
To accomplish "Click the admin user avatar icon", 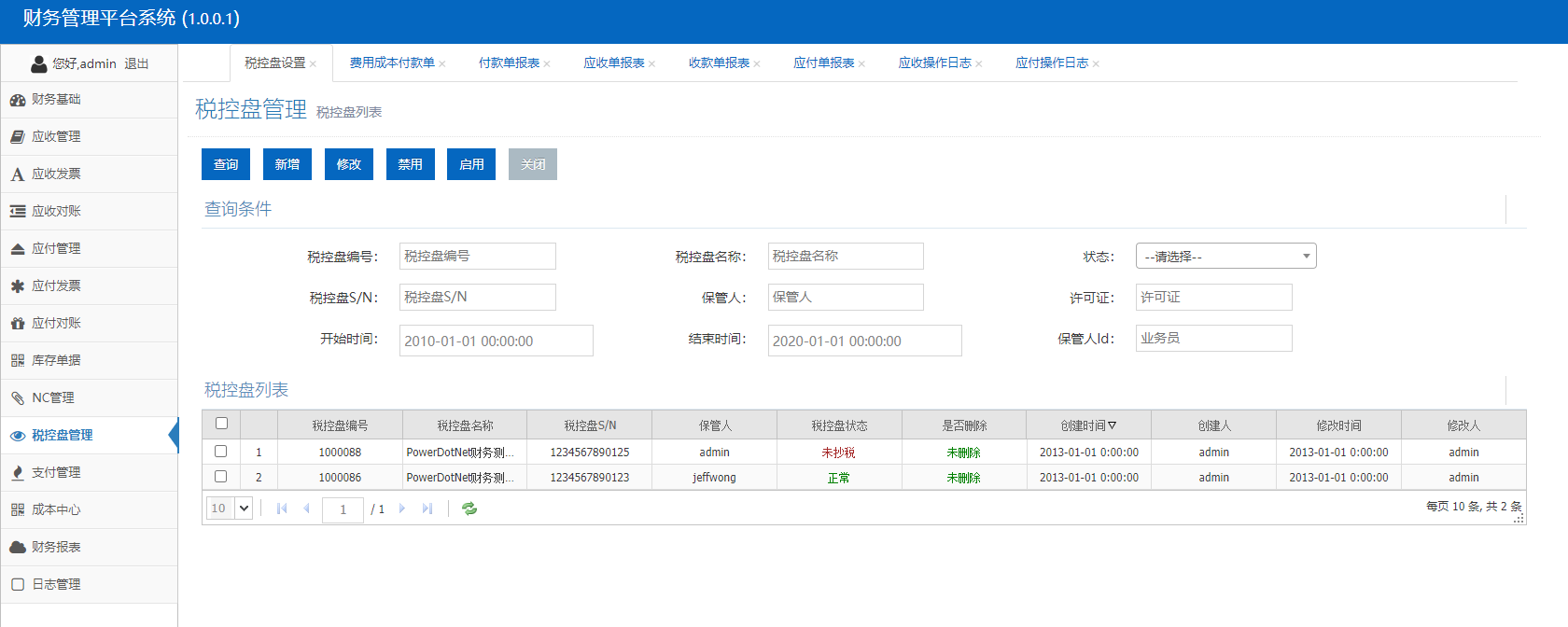I will [39, 63].
